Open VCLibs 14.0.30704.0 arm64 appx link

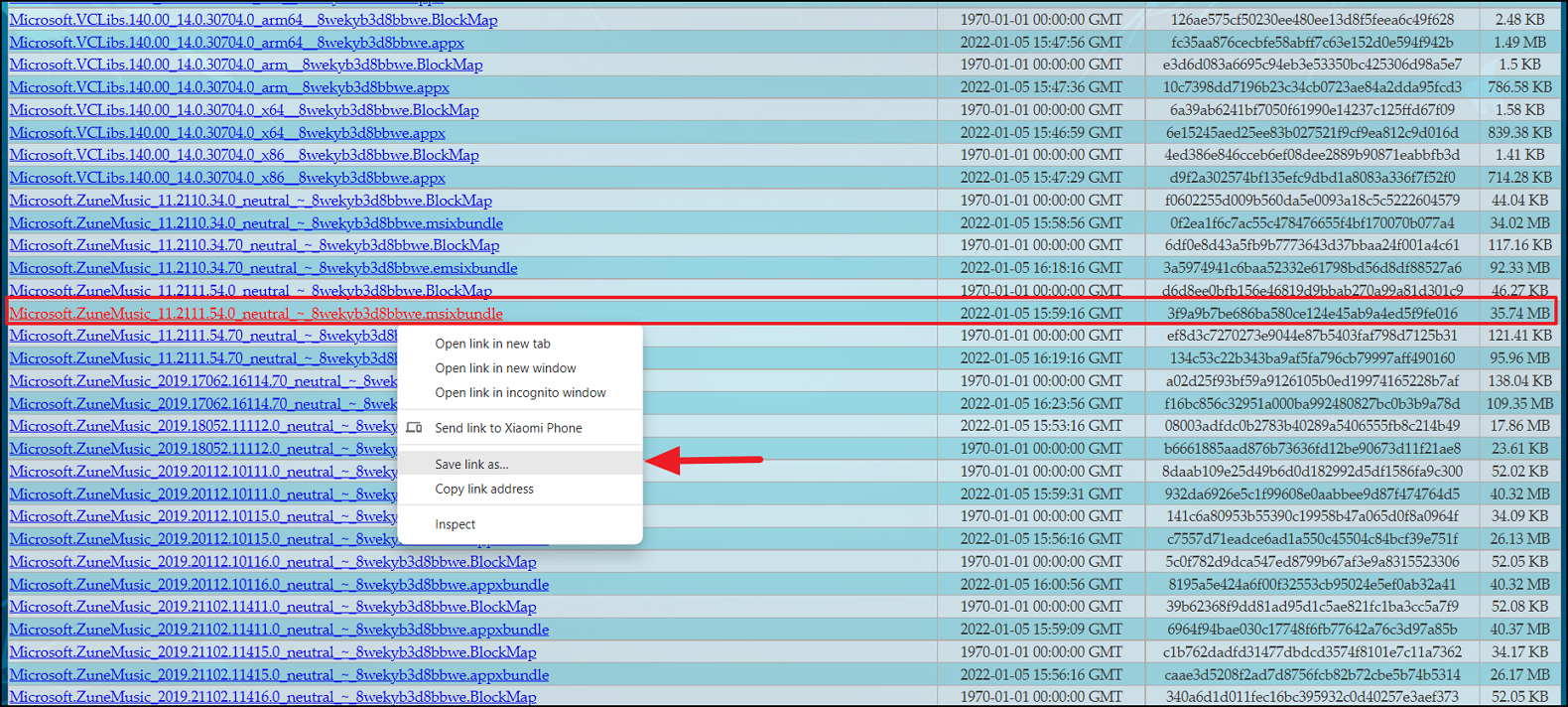coord(236,43)
